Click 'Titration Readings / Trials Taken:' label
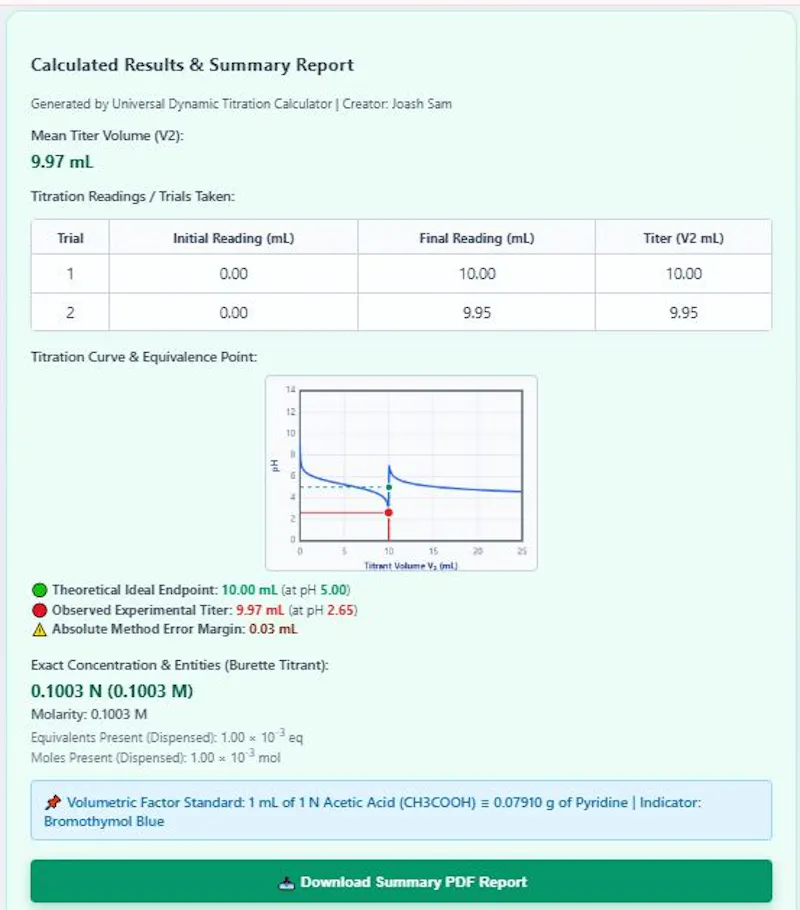 pos(132,196)
